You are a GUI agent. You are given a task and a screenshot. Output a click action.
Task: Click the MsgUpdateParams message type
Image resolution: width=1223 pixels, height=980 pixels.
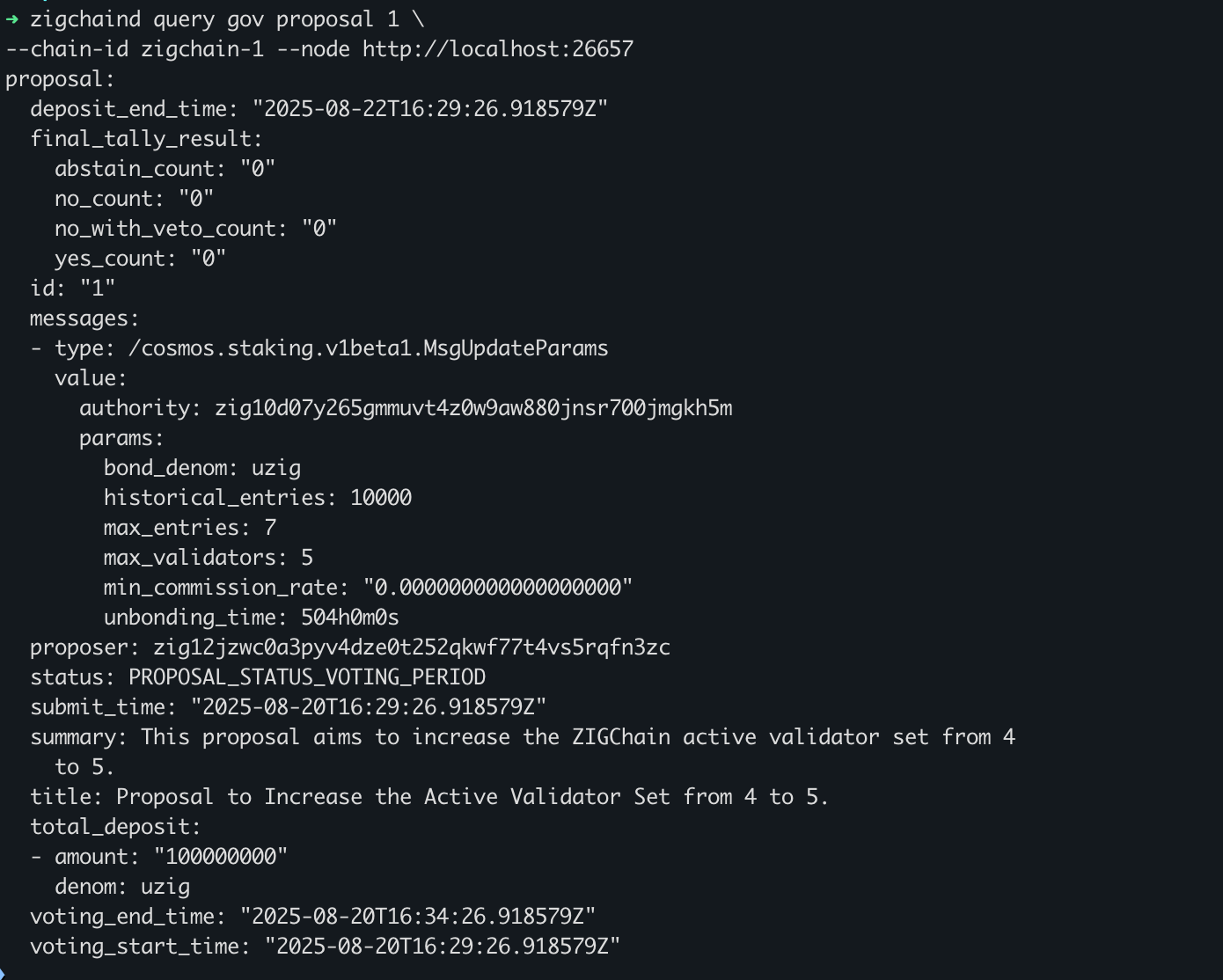pos(368,348)
